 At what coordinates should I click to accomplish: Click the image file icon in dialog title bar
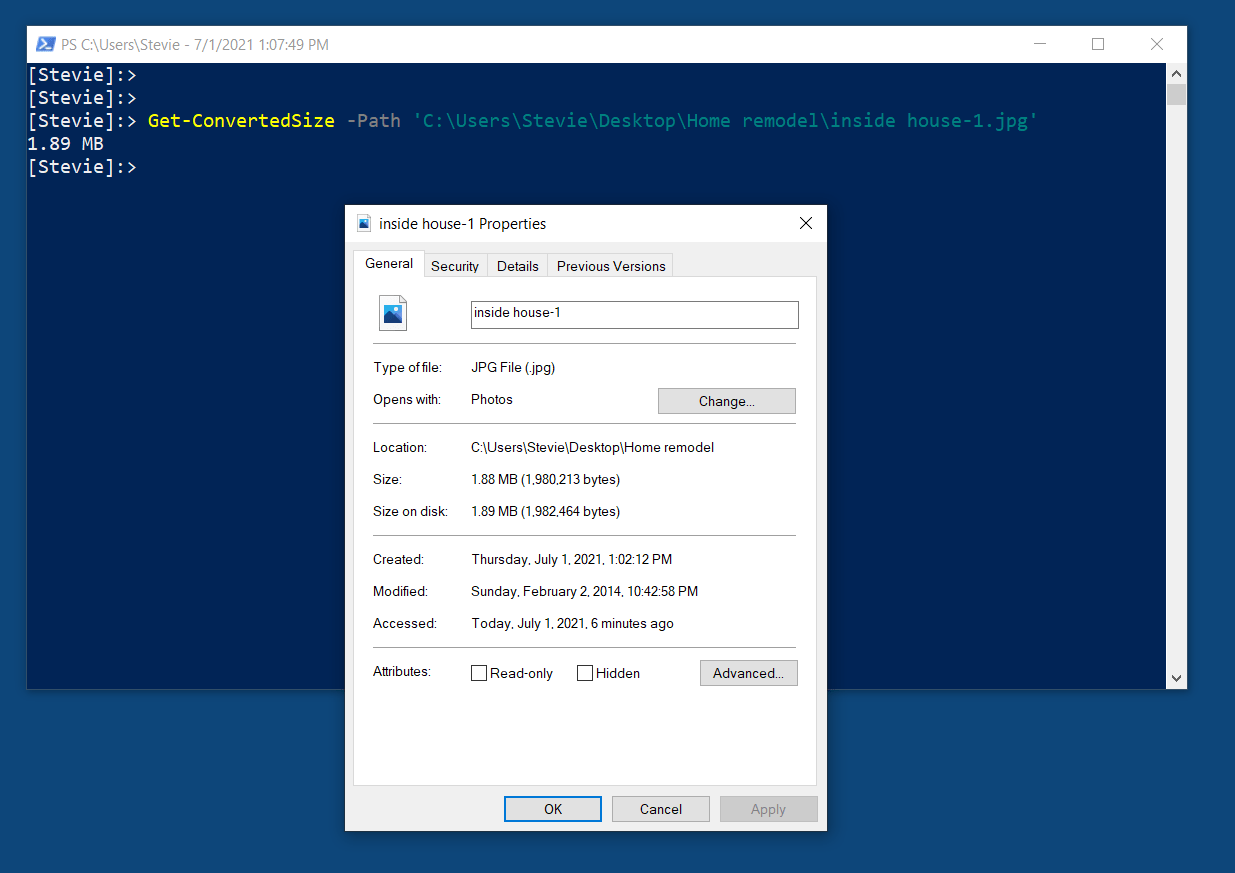pos(364,223)
